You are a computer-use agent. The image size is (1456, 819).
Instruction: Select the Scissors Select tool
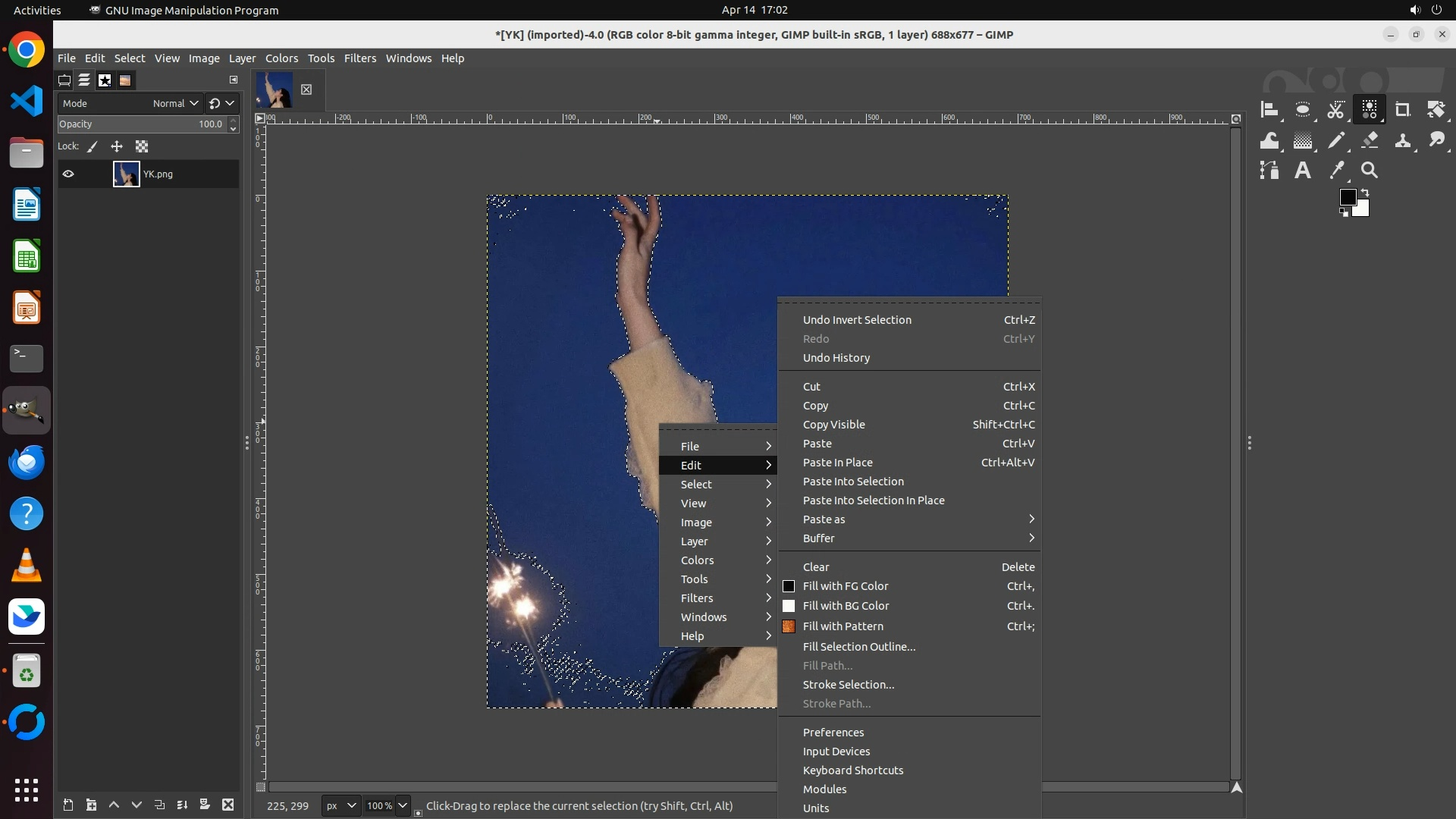1335,111
